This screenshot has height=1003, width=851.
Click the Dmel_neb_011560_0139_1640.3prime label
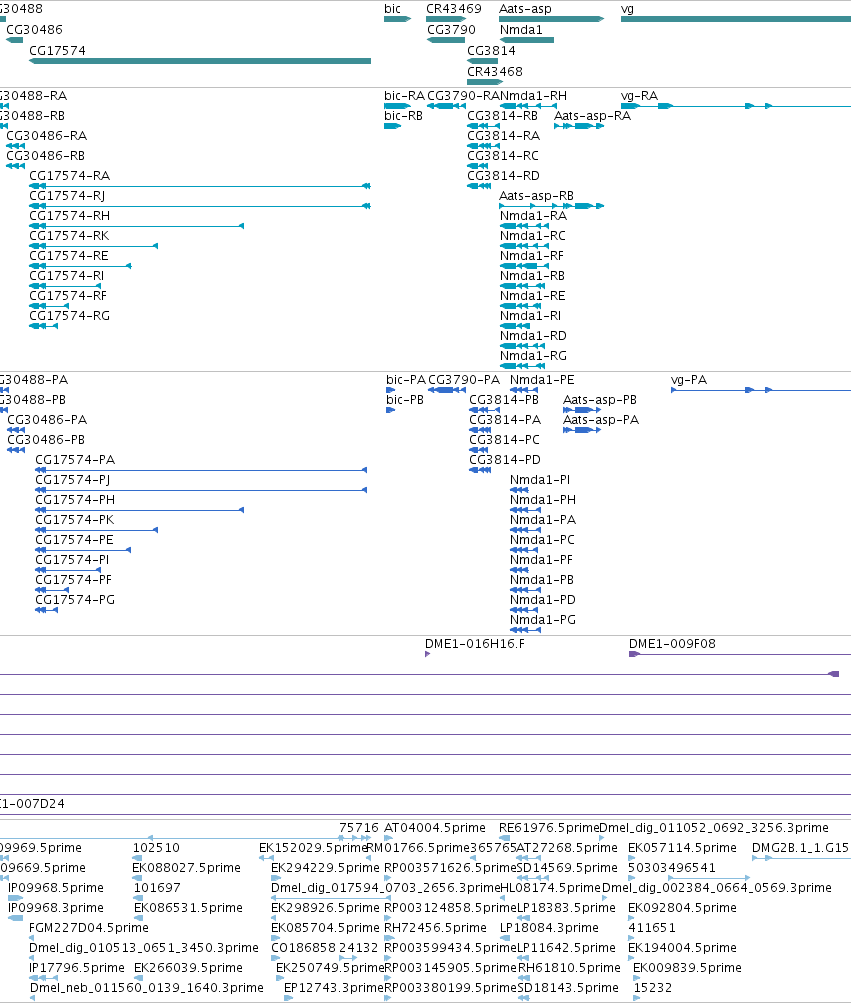[x=147, y=988]
